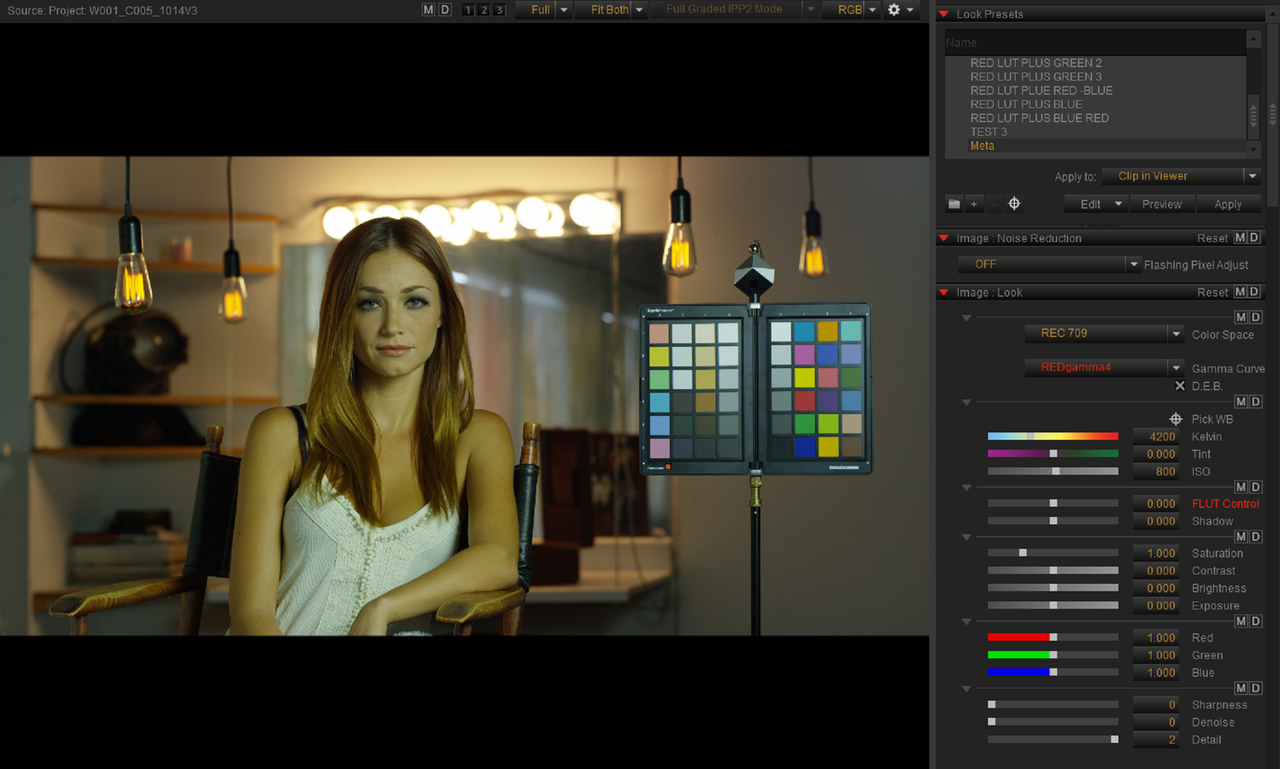This screenshot has height=769, width=1280.
Task: Click M button on Image : Noise Reduction header
Action: point(1240,238)
